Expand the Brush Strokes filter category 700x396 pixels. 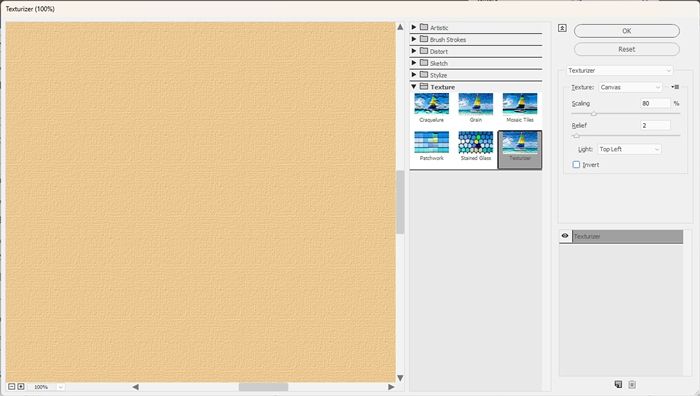tap(413, 39)
